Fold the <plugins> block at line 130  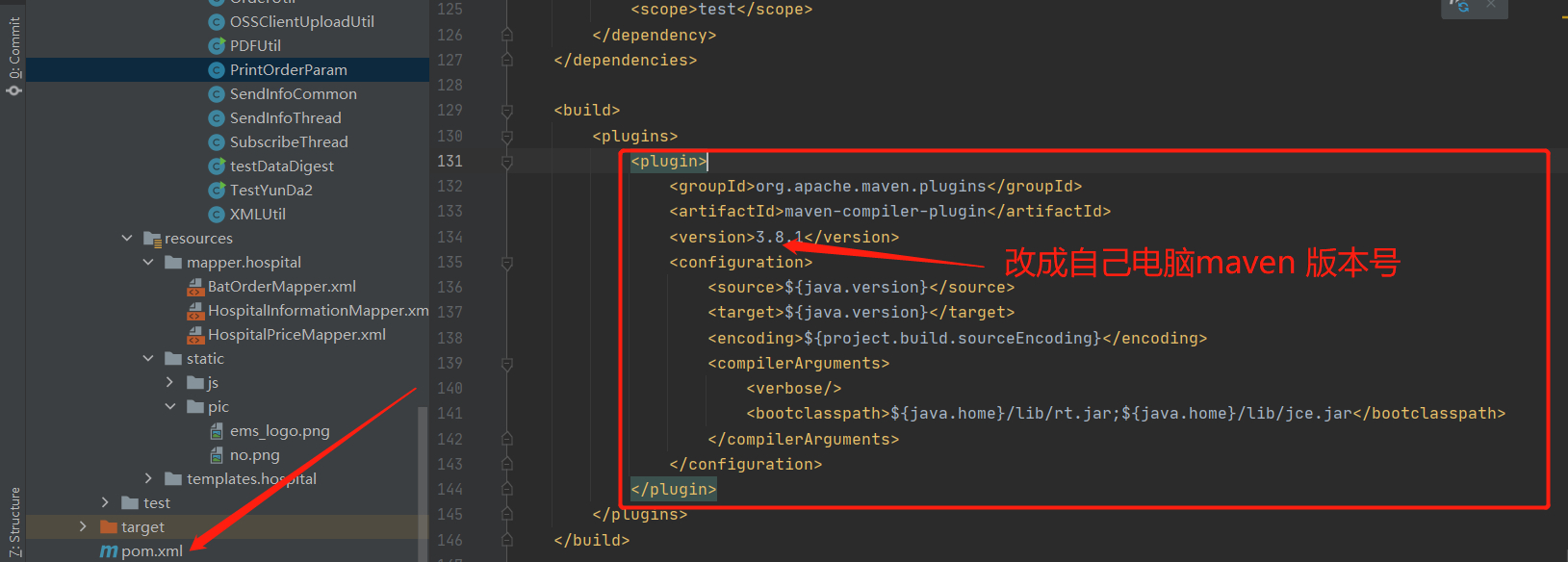pyautogui.click(x=507, y=137)
